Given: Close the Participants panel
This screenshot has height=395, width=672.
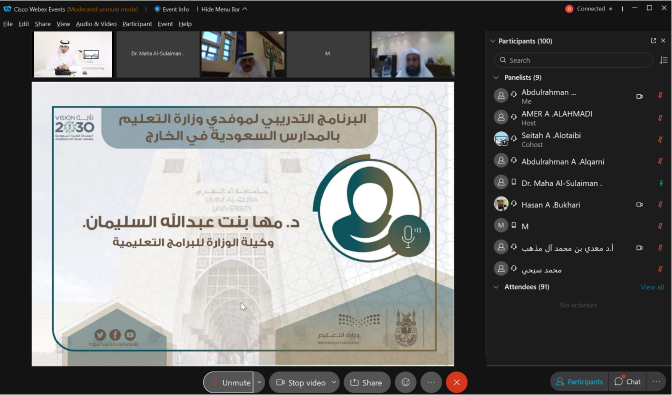Looking at the screenshot, I should click(x=663, y=41).
